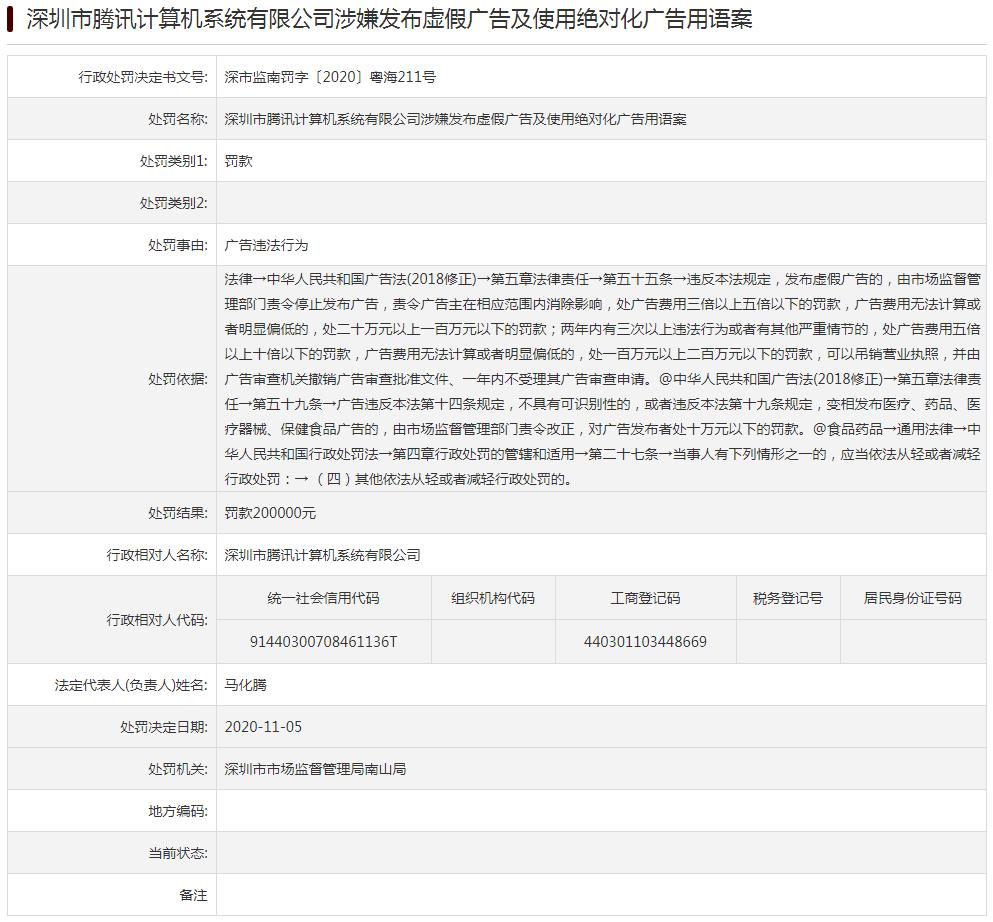The image size is (993, 922).
Task: Click the 处罚名称 value text
Action: [455, 119]
